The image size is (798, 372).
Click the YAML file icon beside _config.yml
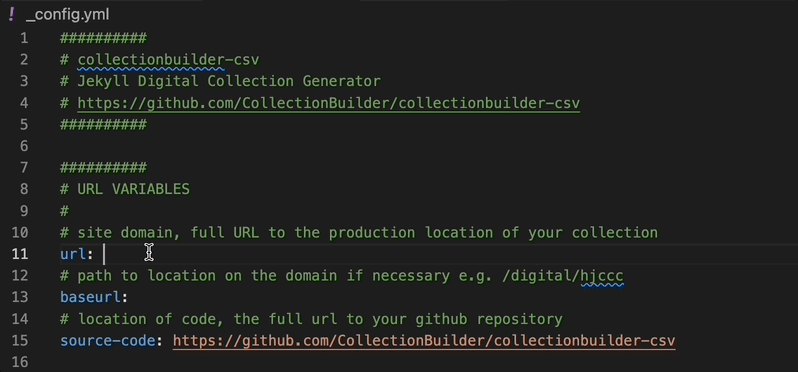(x=12, y=14)
